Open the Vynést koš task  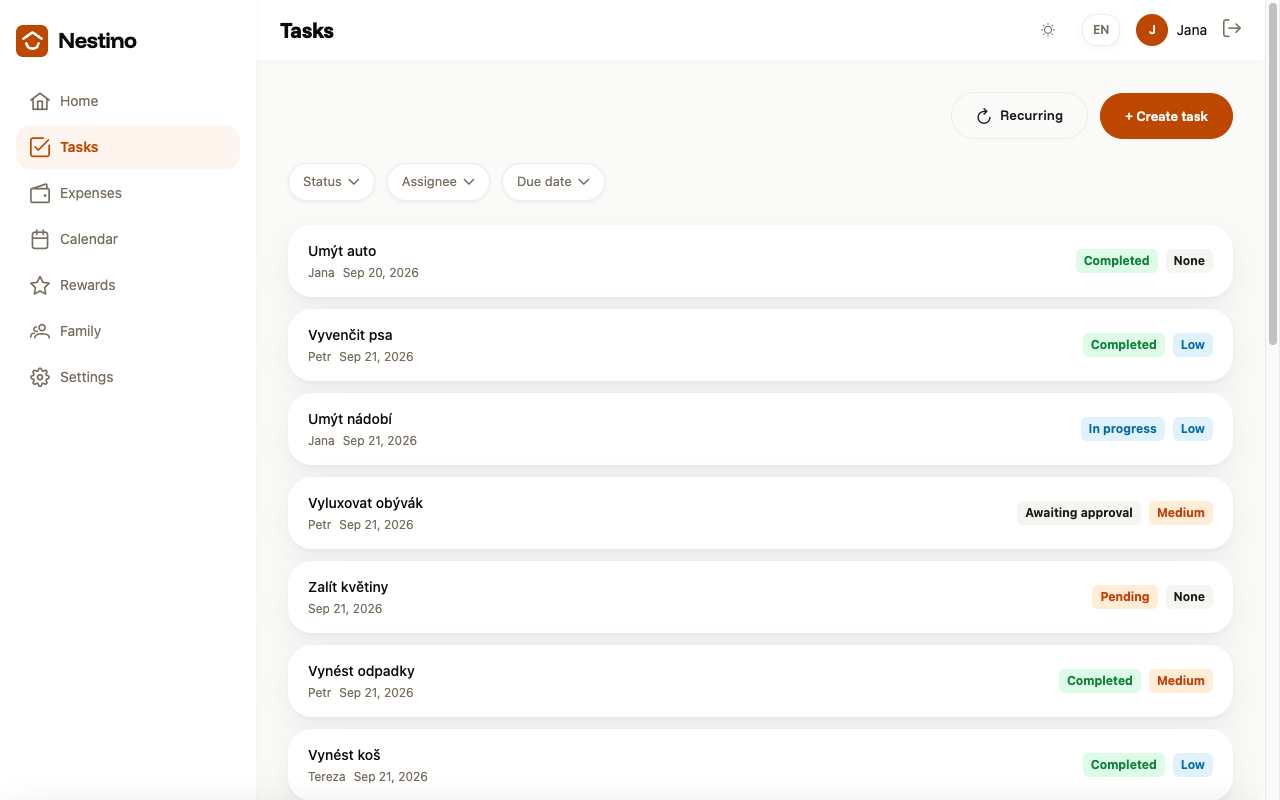click(760, 765)
